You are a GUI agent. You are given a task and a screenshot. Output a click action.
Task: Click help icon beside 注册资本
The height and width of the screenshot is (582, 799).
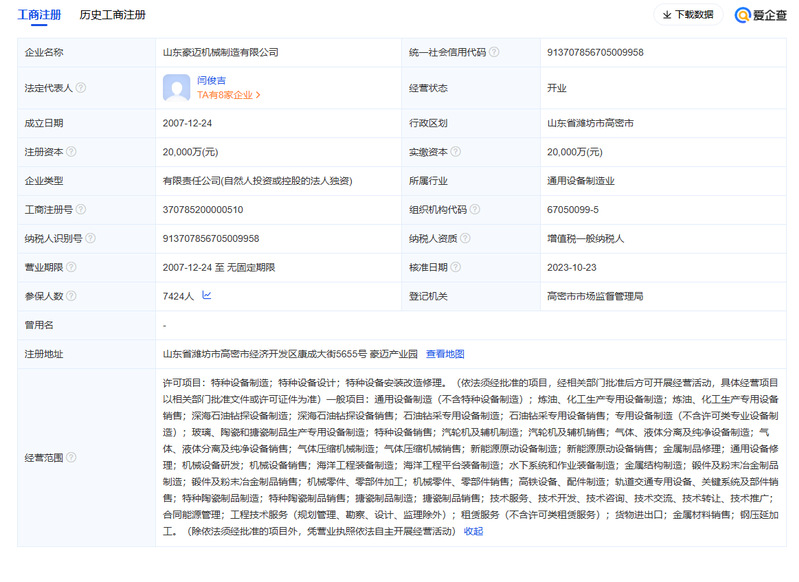73,152
